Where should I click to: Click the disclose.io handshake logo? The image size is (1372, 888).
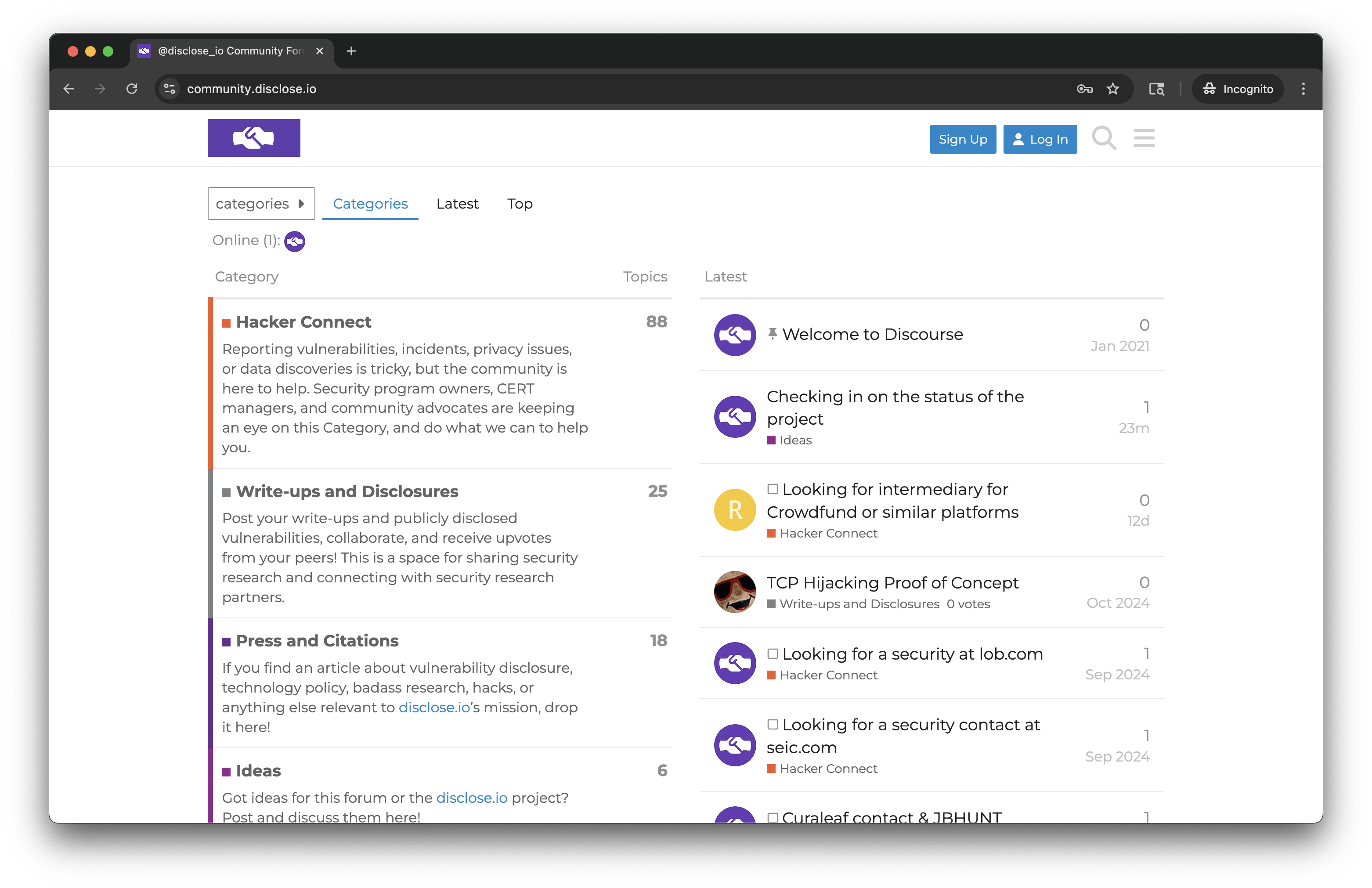(x=254, y=138)
